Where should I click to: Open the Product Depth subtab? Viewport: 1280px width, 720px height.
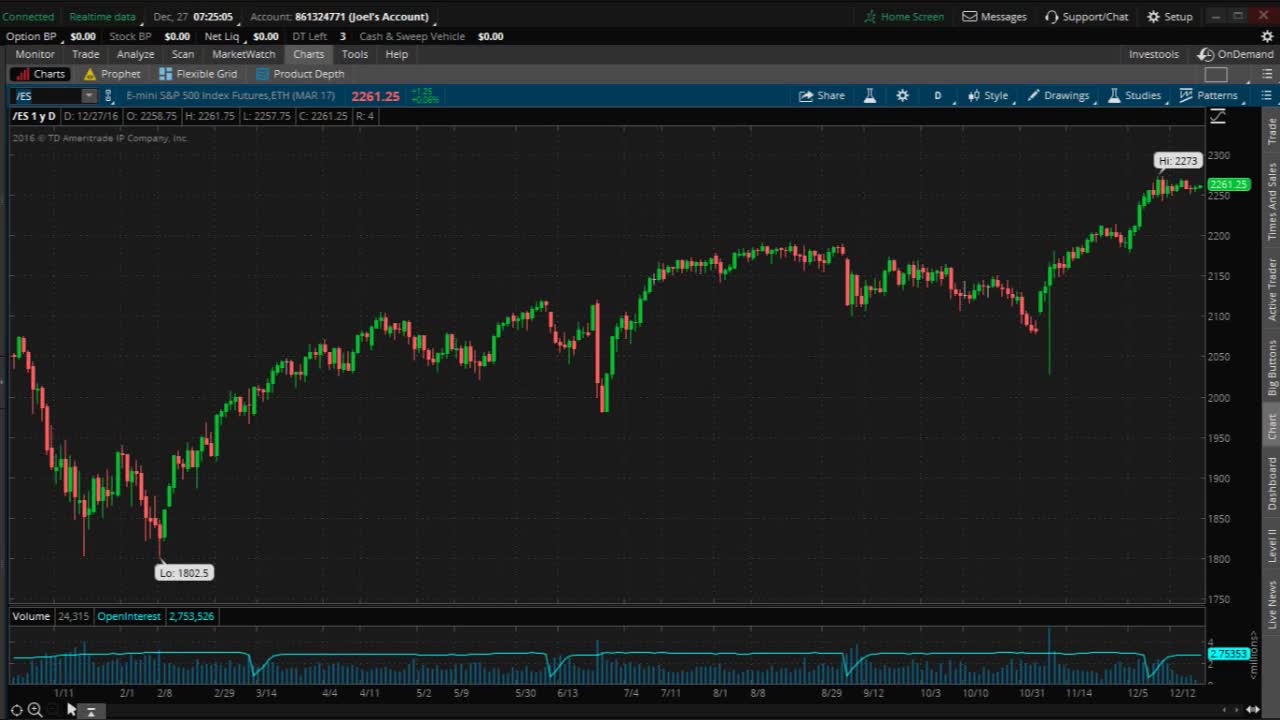click(300, 74)
